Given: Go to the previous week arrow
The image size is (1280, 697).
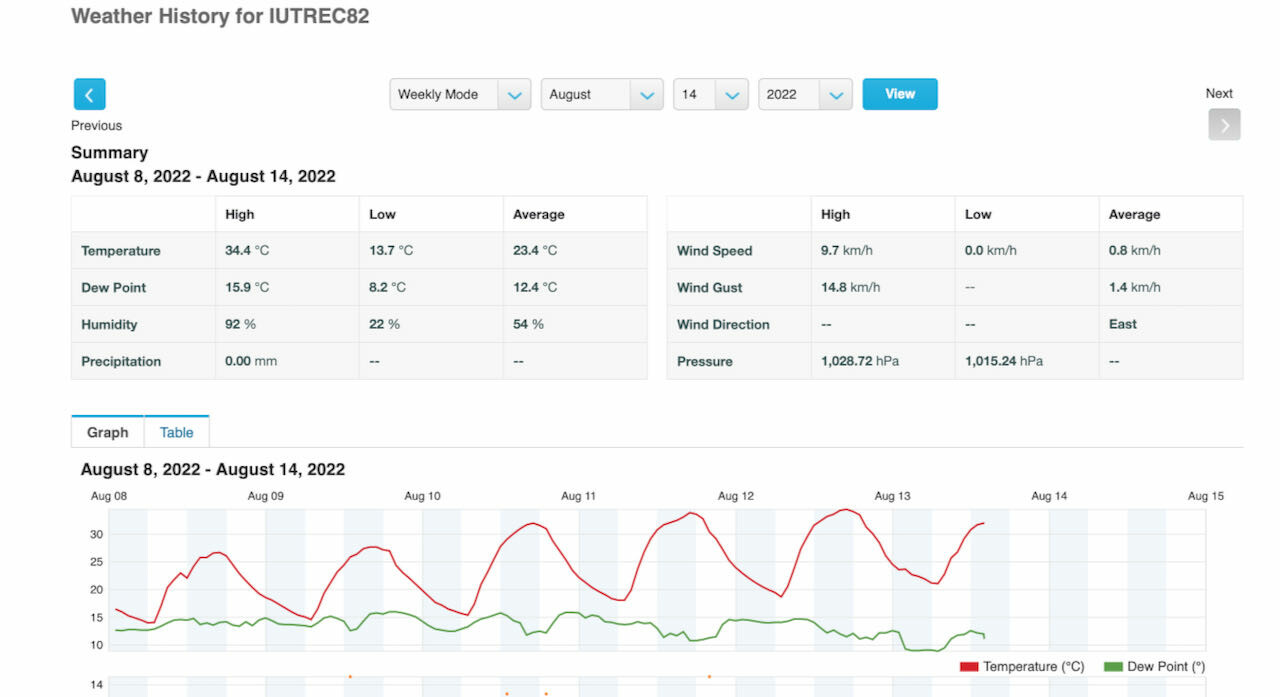Looking at the screenshot, I should point(89,94).
